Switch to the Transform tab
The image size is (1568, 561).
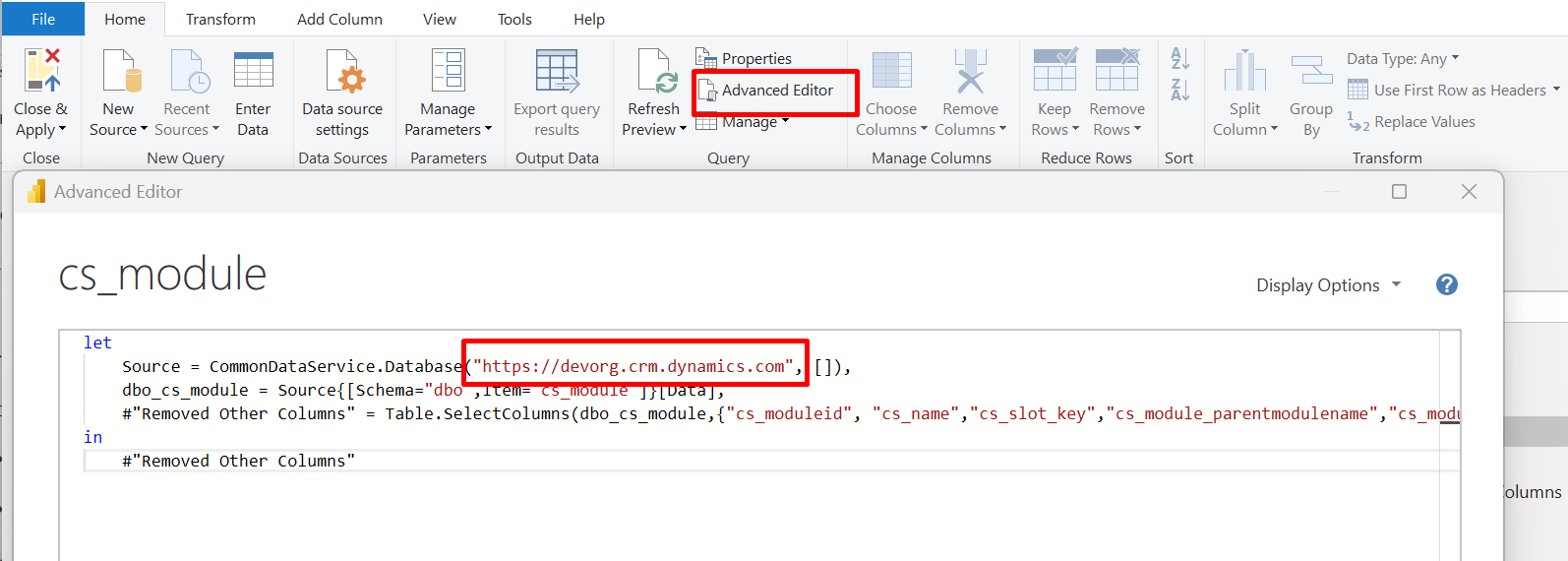220,19
